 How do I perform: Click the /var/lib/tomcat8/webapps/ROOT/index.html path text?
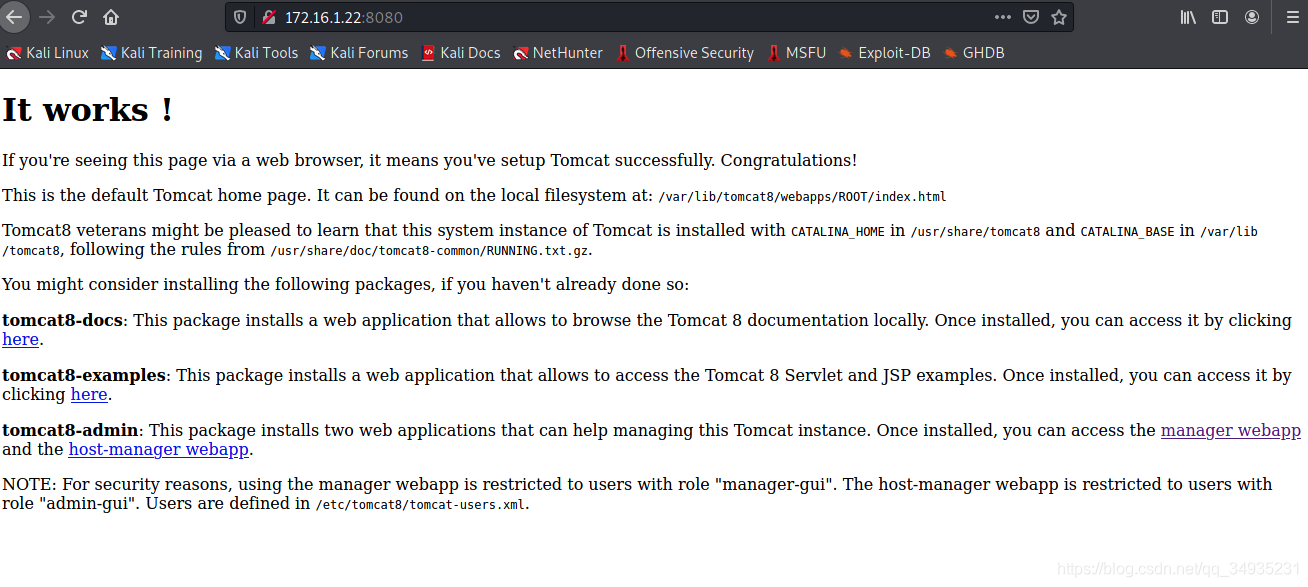pos(802,197)
